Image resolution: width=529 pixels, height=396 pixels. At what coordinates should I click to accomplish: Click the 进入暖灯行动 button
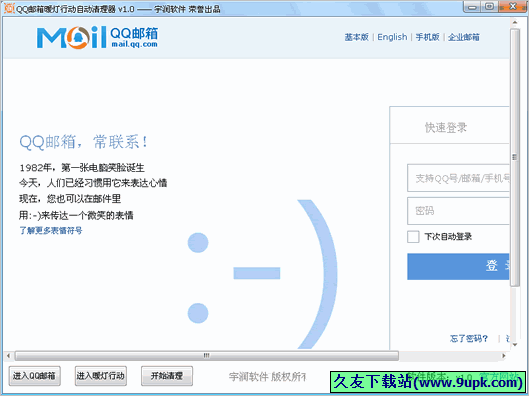(101, 376)
